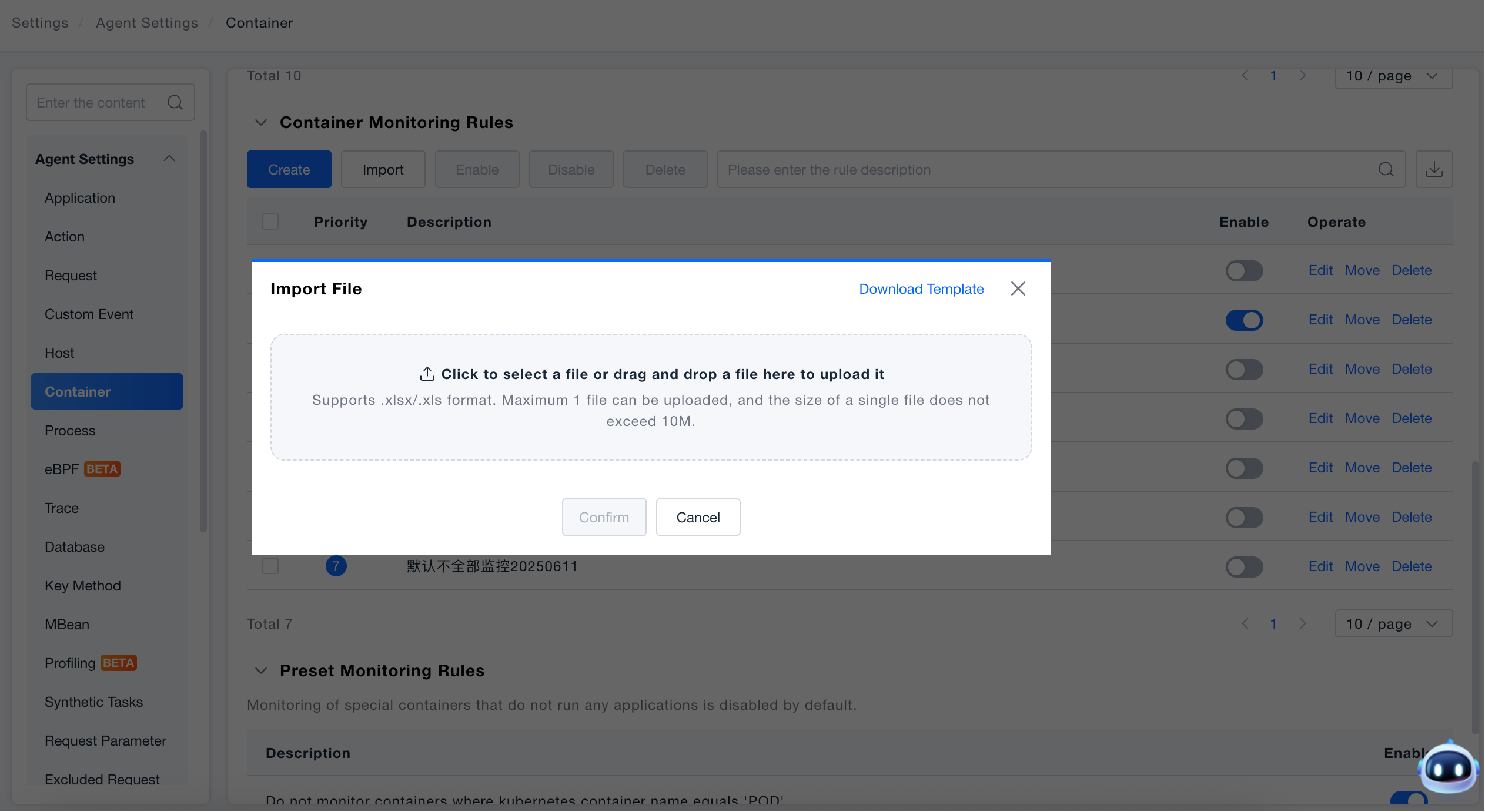Collapse the Container Monitoring Rules section
The height and width of the screenshot is (812, 1485).
261,122
